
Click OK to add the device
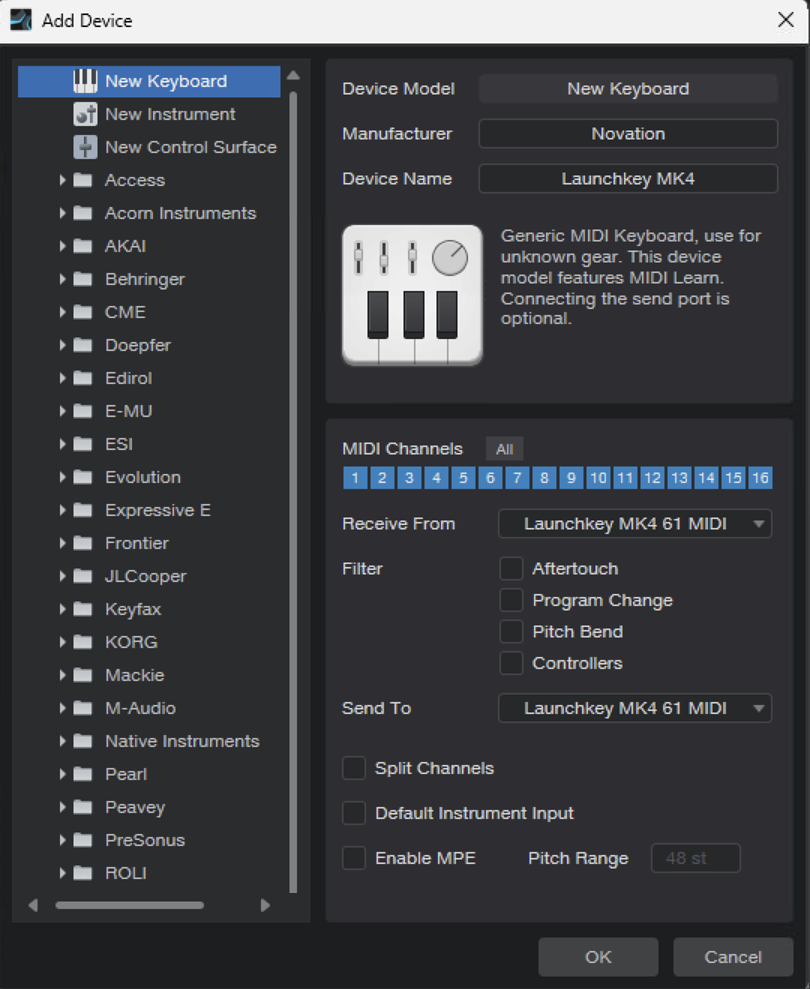point(598,957)
